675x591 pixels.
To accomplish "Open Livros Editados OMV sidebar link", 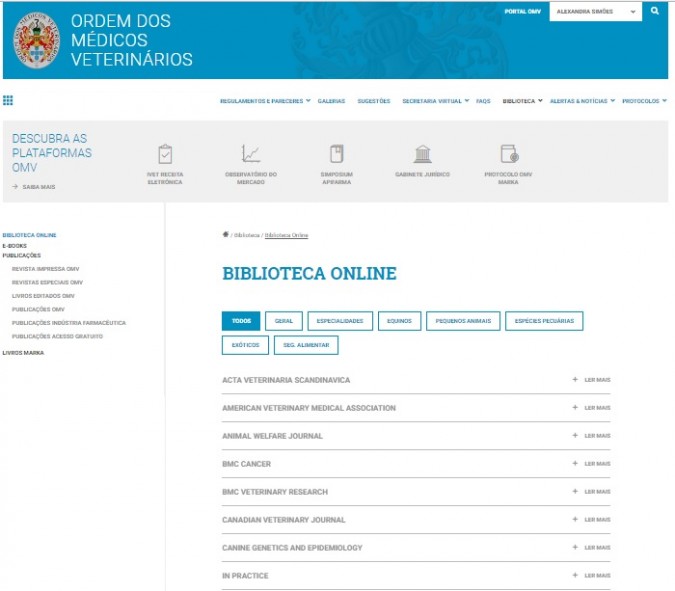I will pos(43,296).
